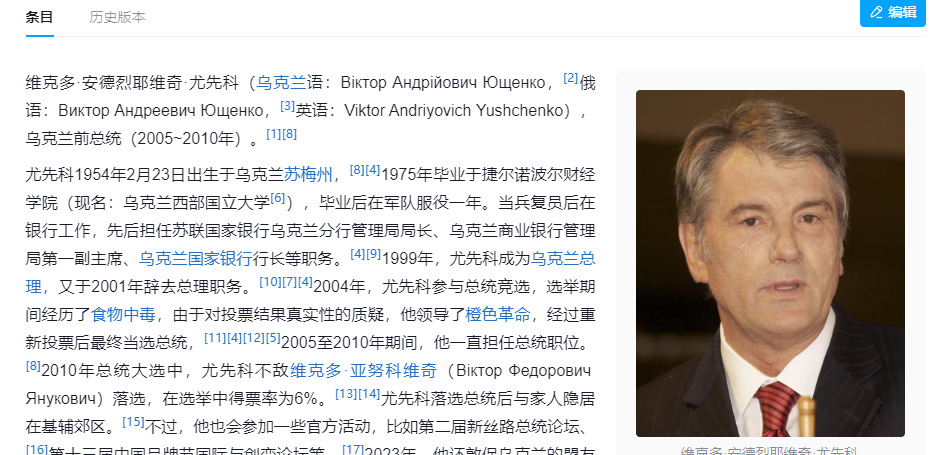Screen dimensions: 938x455
Task: Open the 历史版本 tab
Action: click(x=117, y=17)
